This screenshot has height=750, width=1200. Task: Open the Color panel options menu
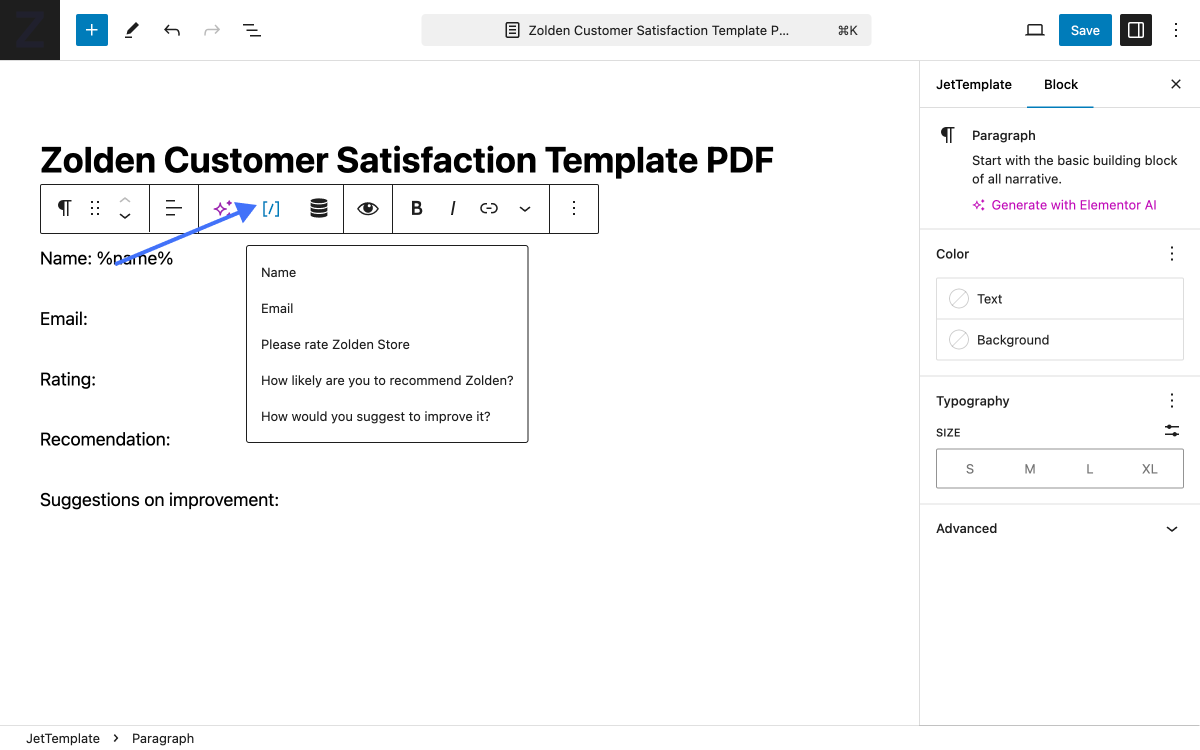point(1171,253)
